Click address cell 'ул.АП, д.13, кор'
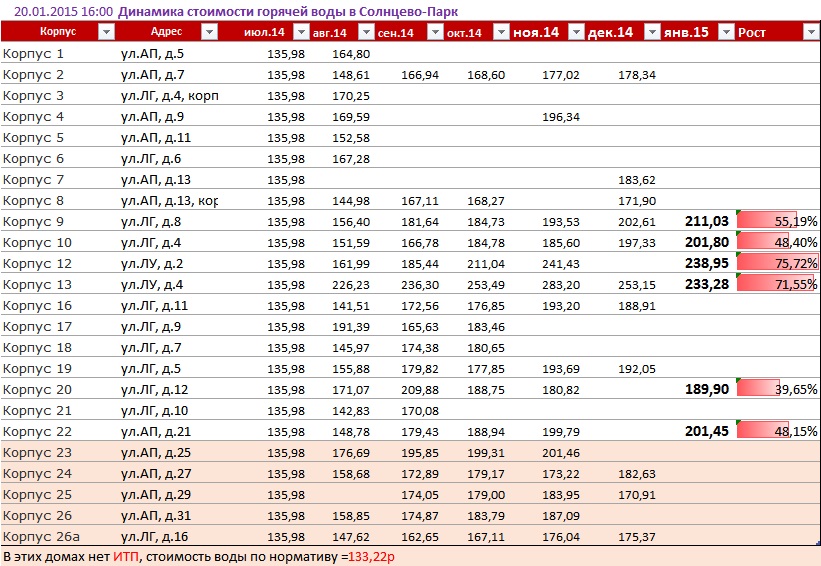 pos(169,200)
